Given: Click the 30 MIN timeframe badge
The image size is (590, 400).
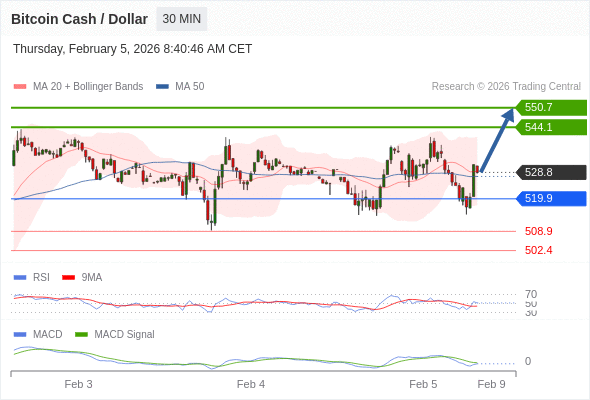Looking at the screenshot, I should [182, 19].
